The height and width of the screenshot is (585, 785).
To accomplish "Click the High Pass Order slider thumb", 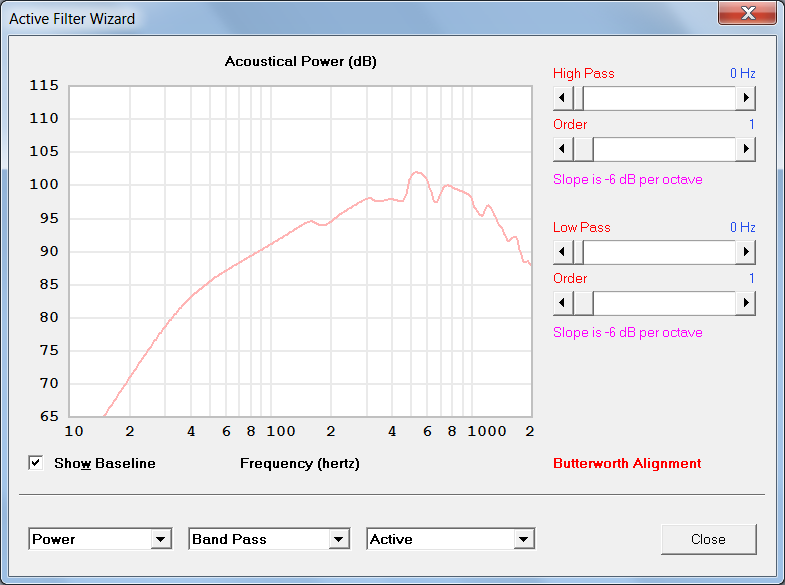I will coord(583,149).
